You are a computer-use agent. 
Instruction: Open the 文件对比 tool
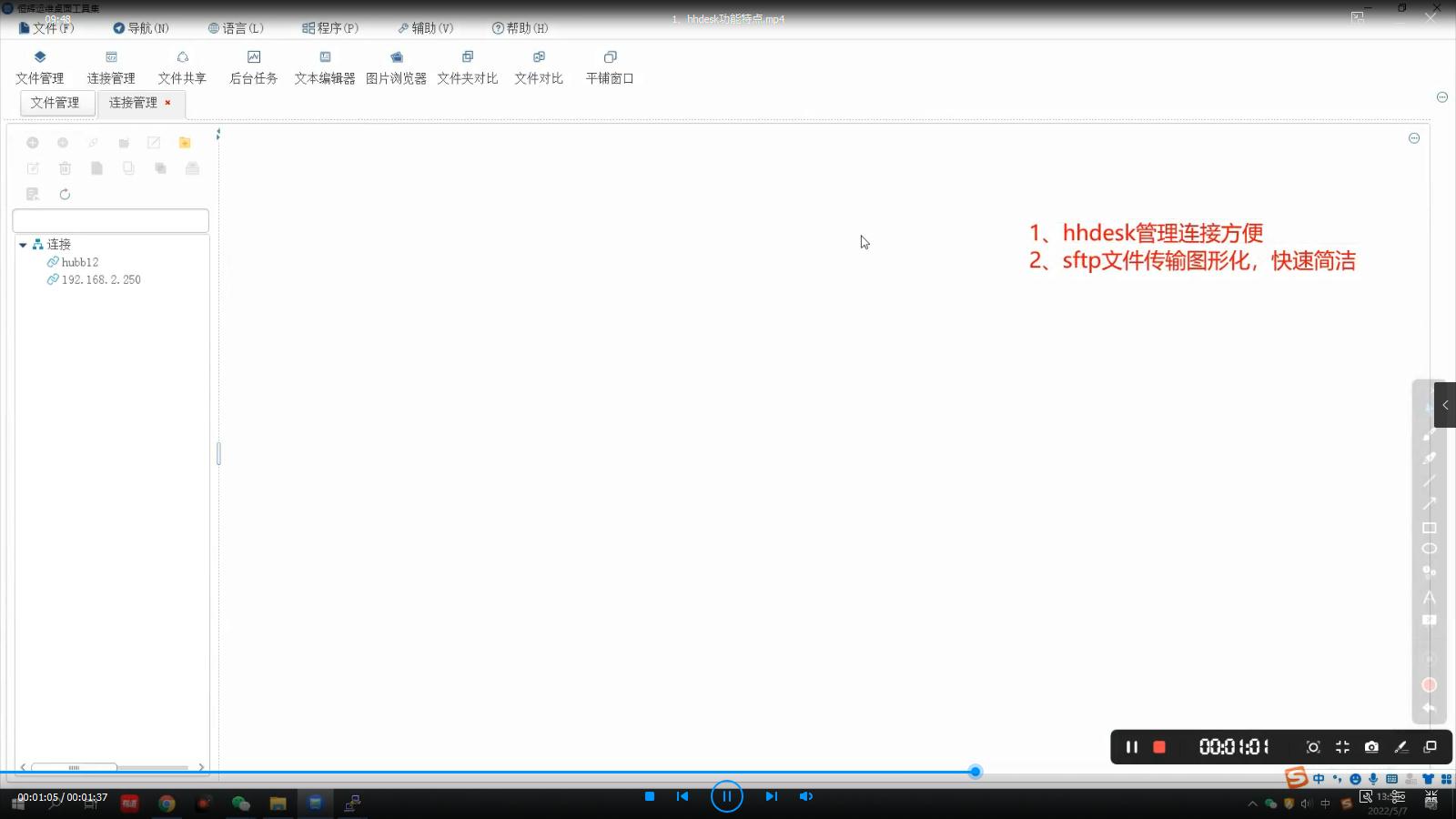[539, 68]
